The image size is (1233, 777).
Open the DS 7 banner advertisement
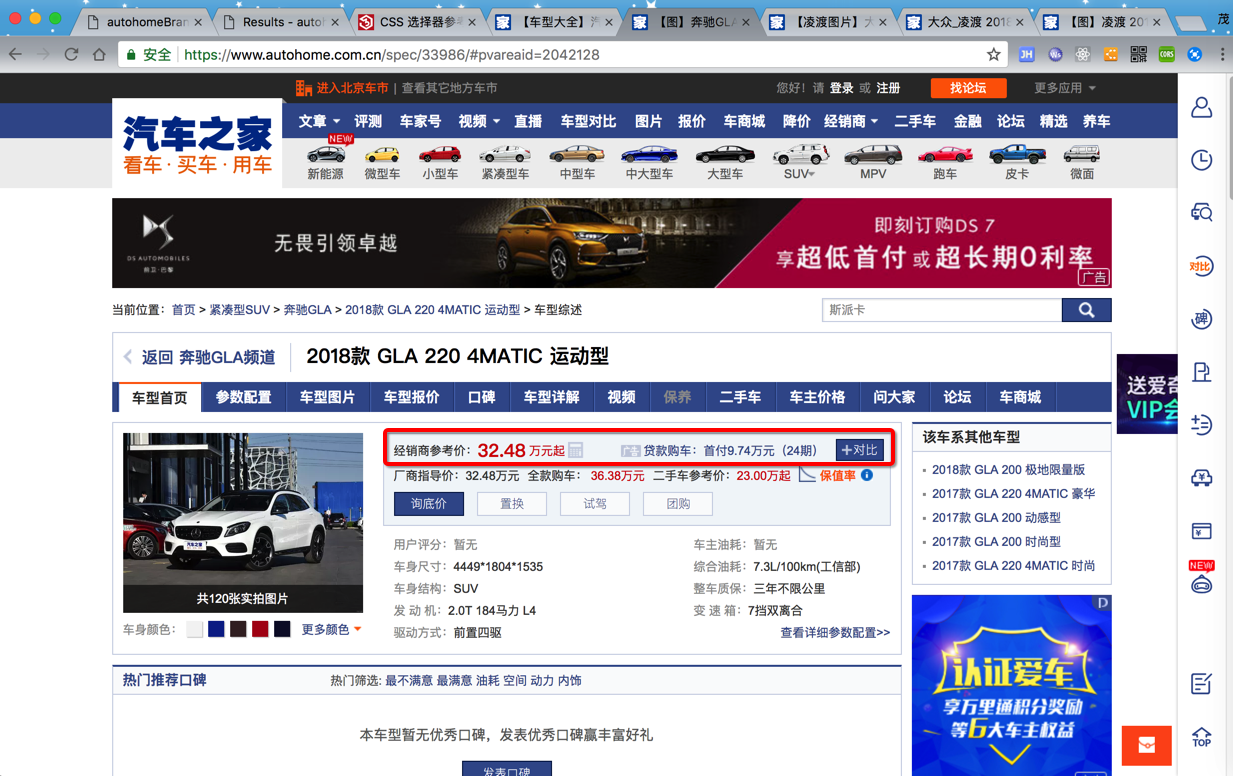pyautogui.click(x=611, y=243)
